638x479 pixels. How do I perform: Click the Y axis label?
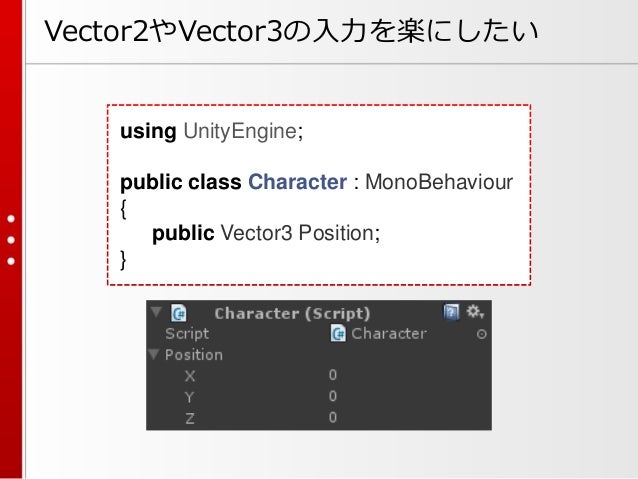point(189,397)
